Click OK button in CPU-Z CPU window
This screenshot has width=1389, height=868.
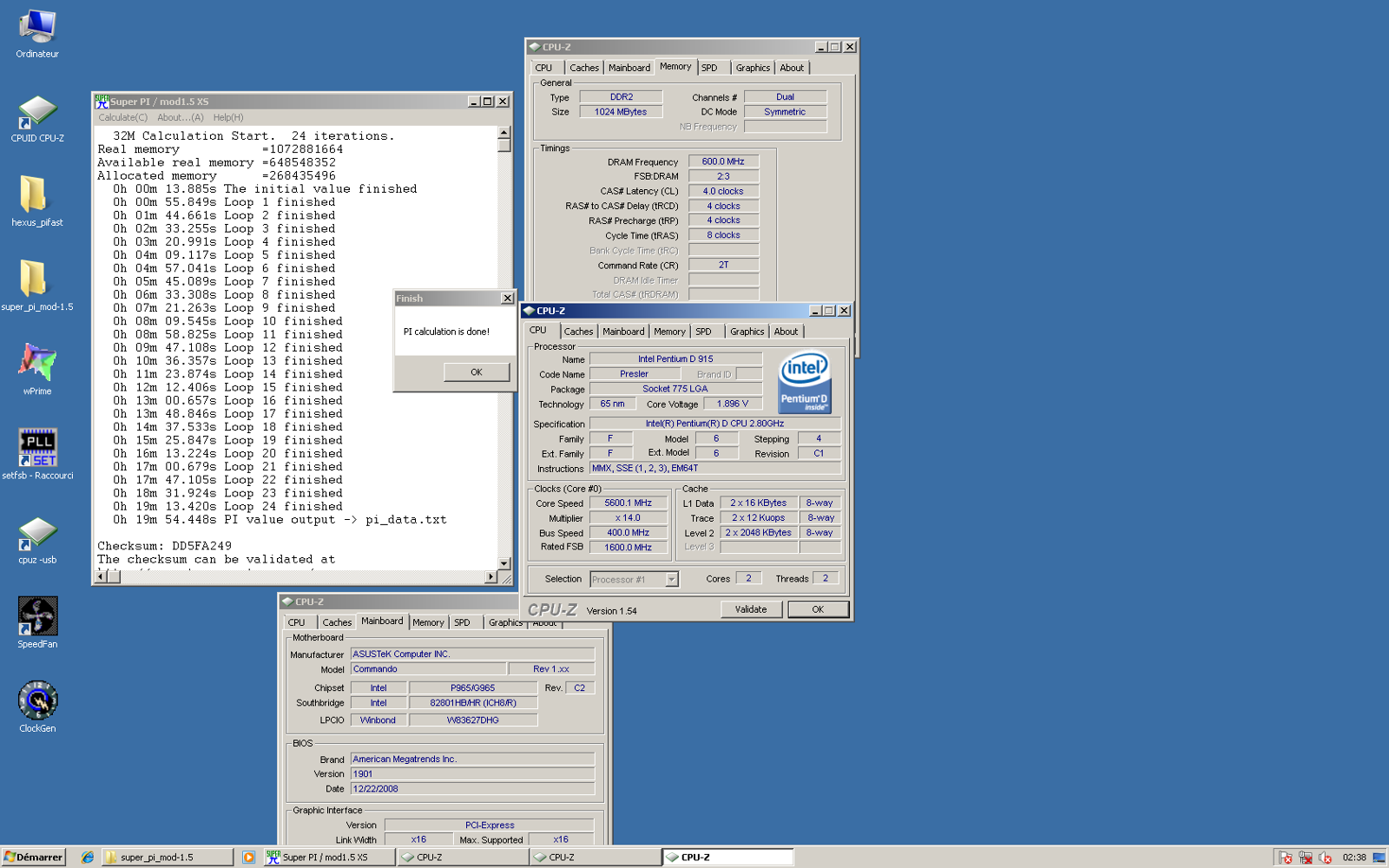[818, 609]
